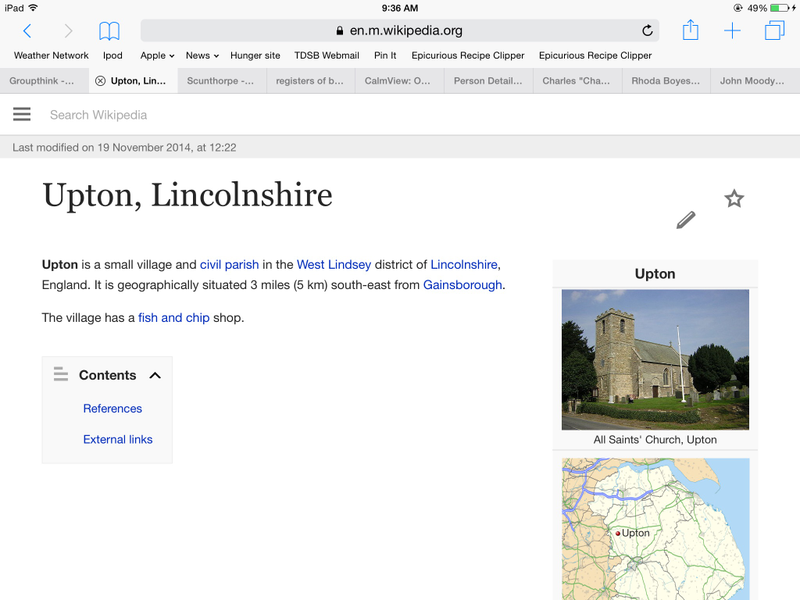The height and width of the screenshot is (600, 800).
Task: Jump to External links section
Action: [x=118, y=439]
